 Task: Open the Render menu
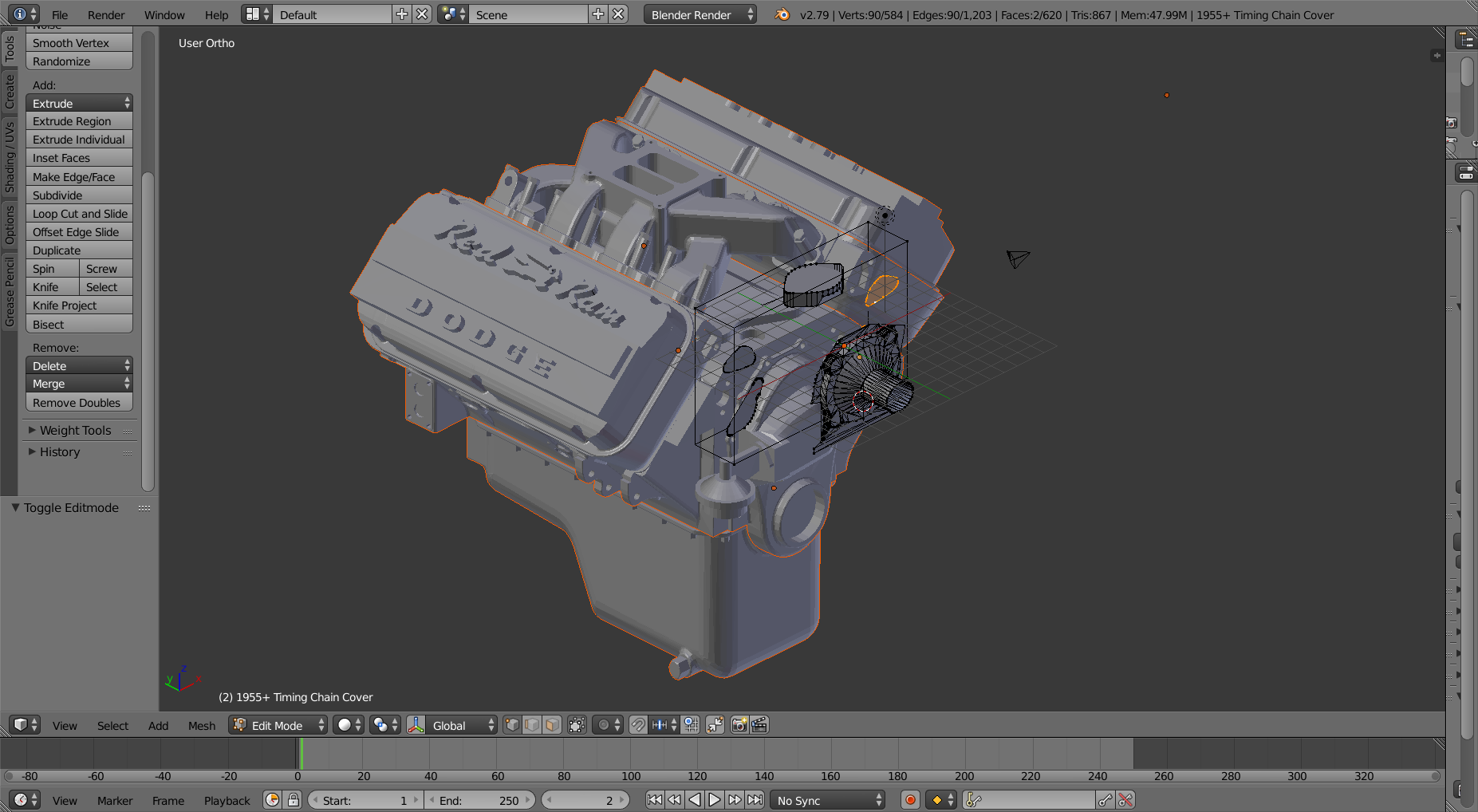[106, 14]
